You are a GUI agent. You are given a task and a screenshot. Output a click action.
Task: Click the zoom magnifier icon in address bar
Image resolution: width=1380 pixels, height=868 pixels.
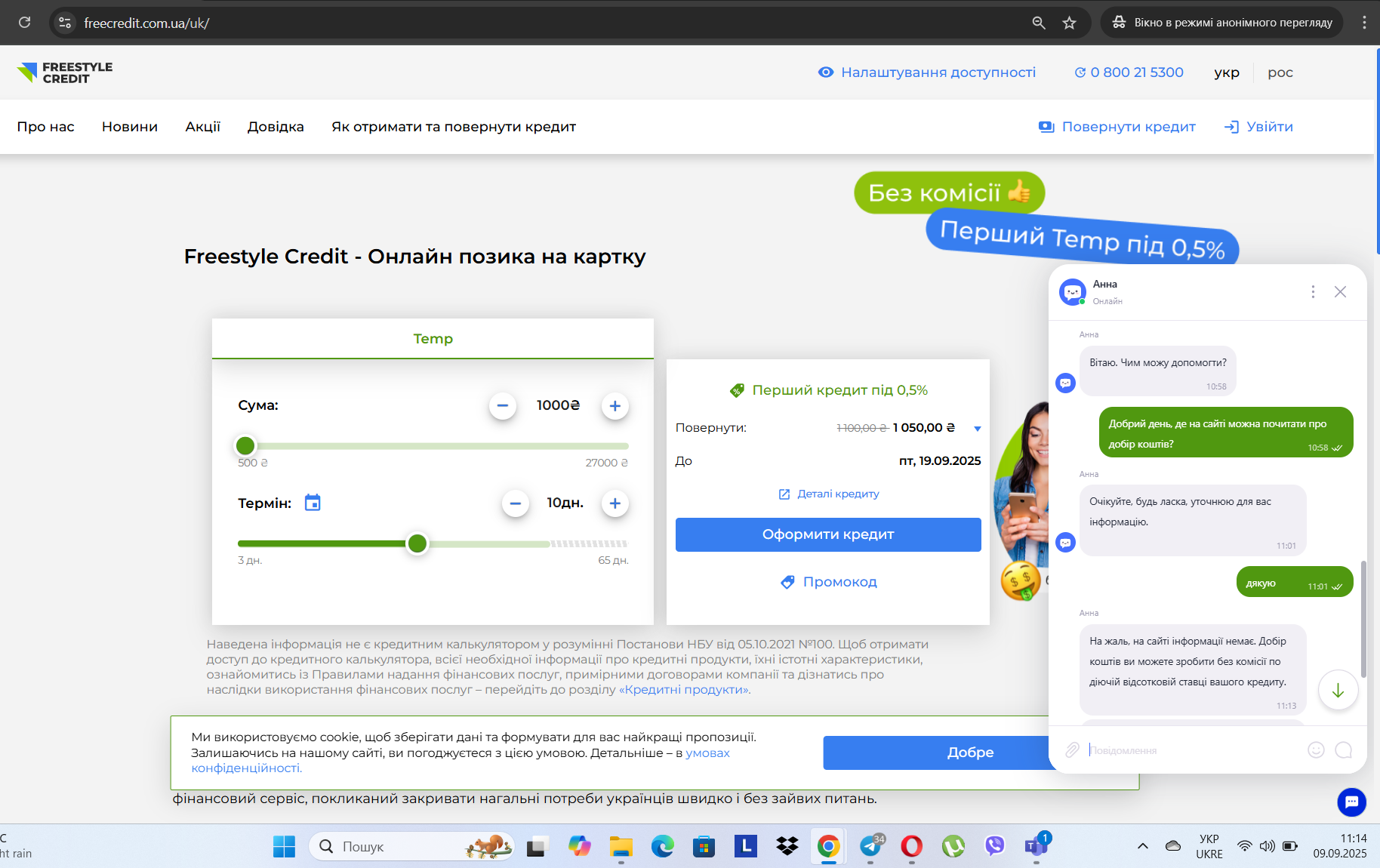[x=1039, y=23]
